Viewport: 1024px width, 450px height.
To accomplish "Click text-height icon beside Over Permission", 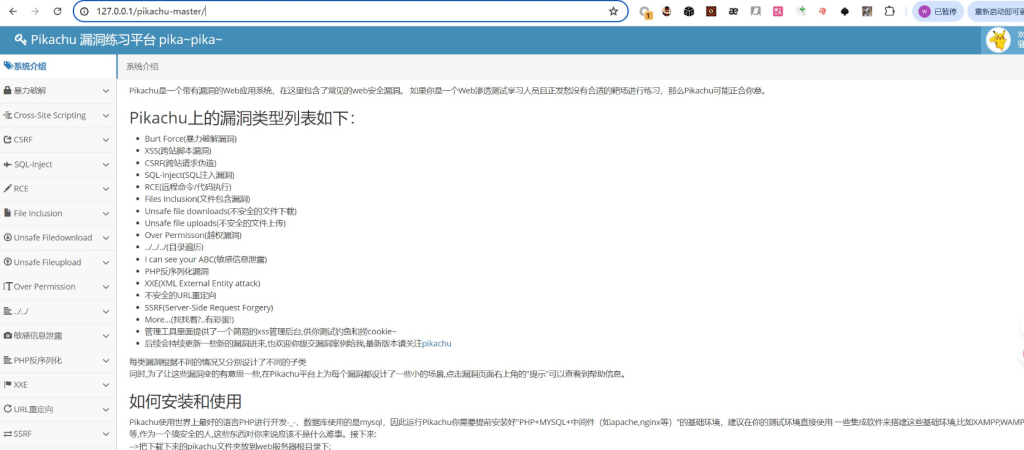I will (x=8, y=287).
